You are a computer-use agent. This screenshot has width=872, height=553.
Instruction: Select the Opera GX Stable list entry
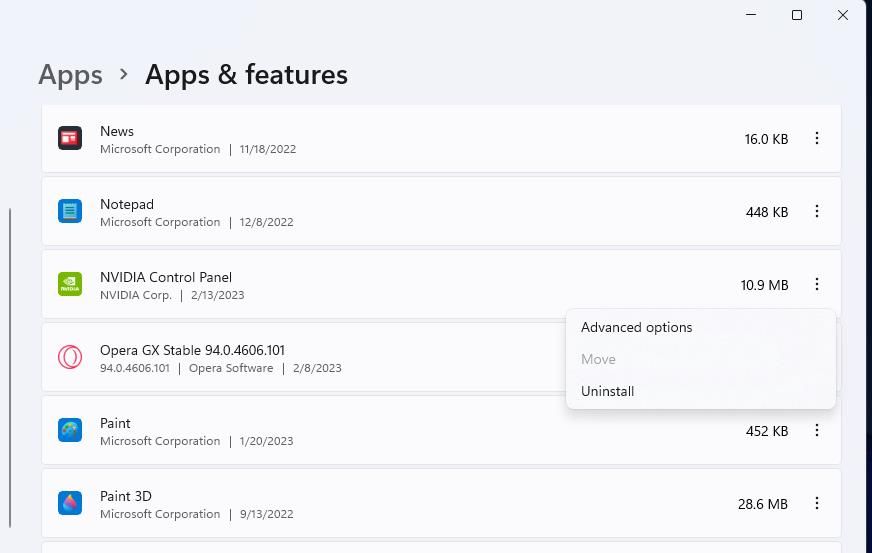(x=300, y=357)
